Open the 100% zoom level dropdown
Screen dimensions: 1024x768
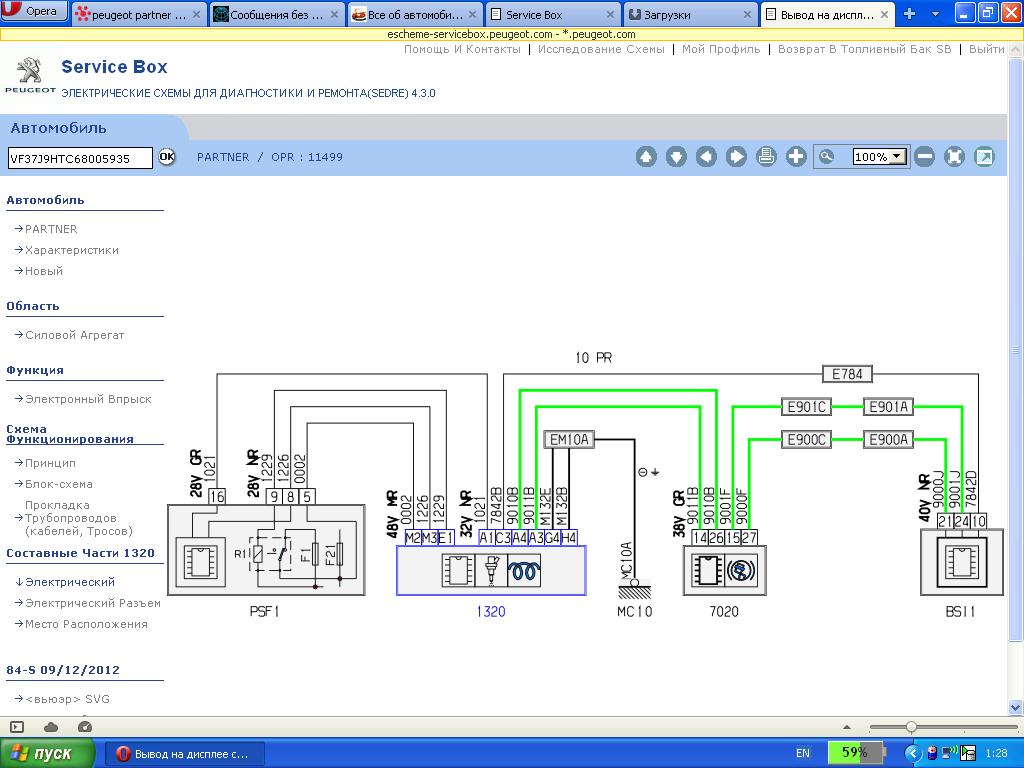click(880, 157)
